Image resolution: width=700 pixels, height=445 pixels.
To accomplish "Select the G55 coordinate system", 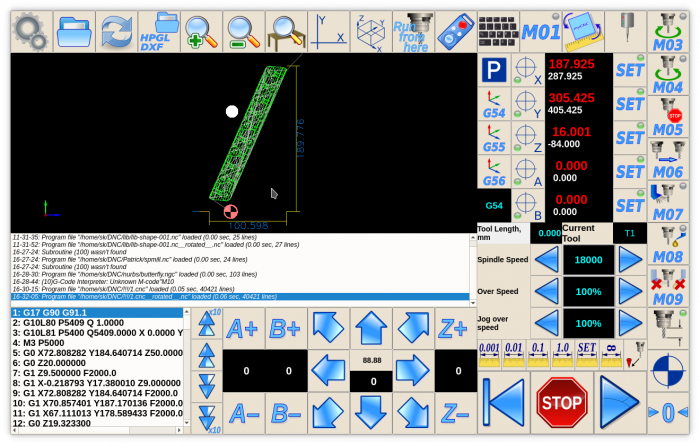I will click(x=494, y=138).
